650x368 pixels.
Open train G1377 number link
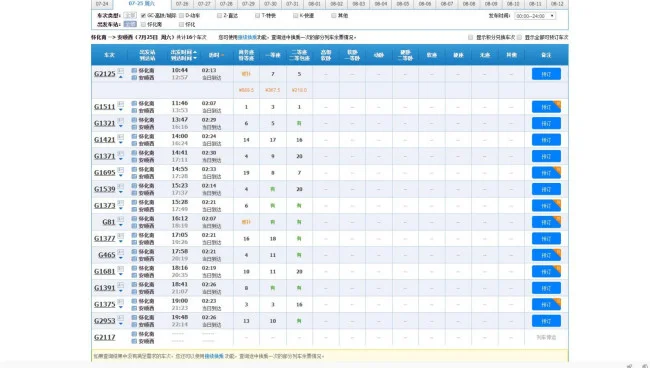[104, 239]
